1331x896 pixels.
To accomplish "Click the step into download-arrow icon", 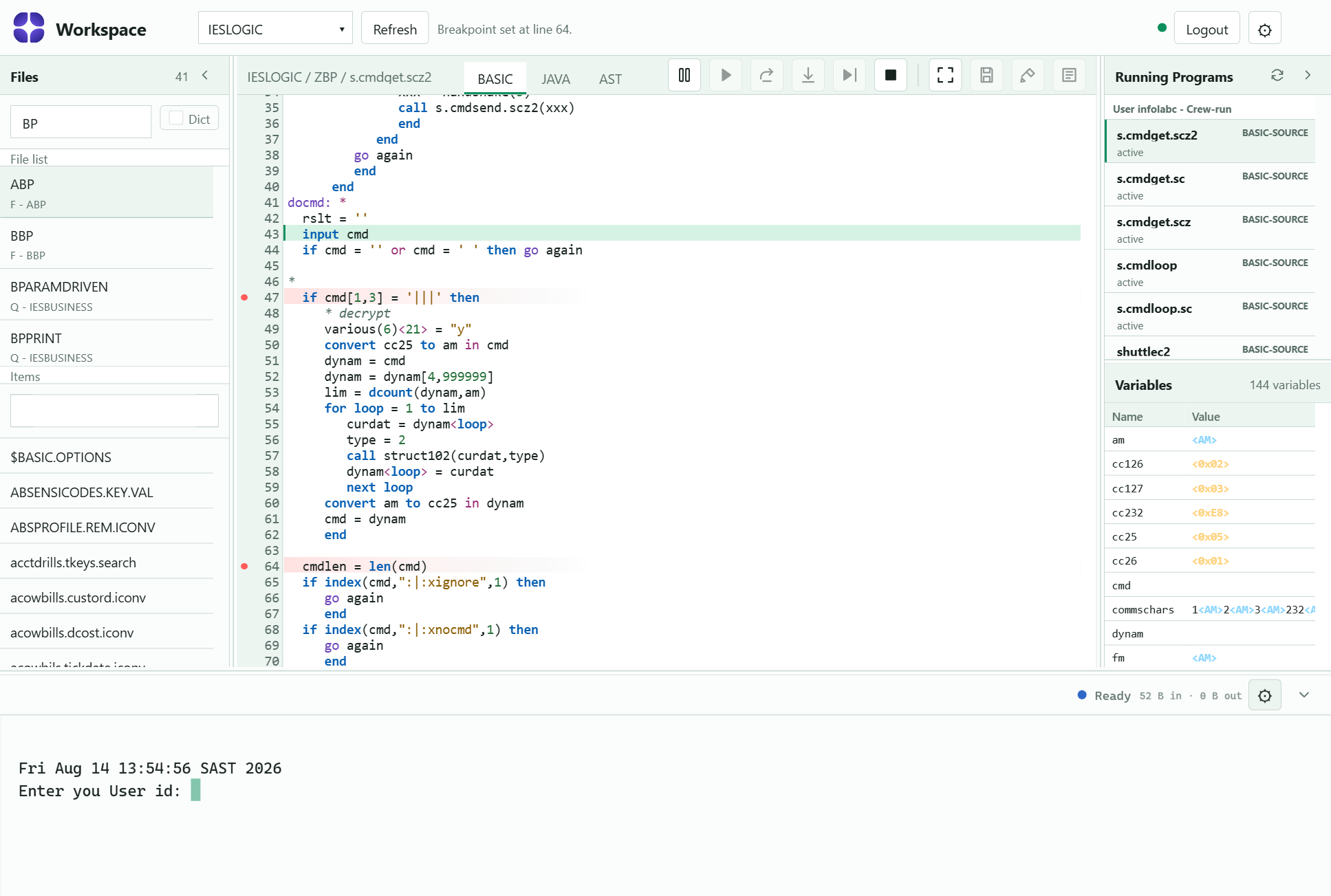I will (x=808, y=75).
